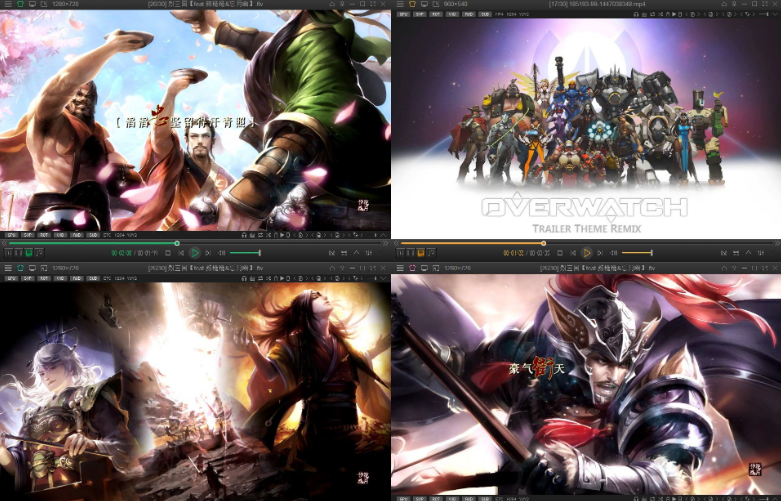The width and height of the screenshot is (781, 501).
Task: Click the shirt skin icon in bottom-right title bar
Action: click(410, 268)
